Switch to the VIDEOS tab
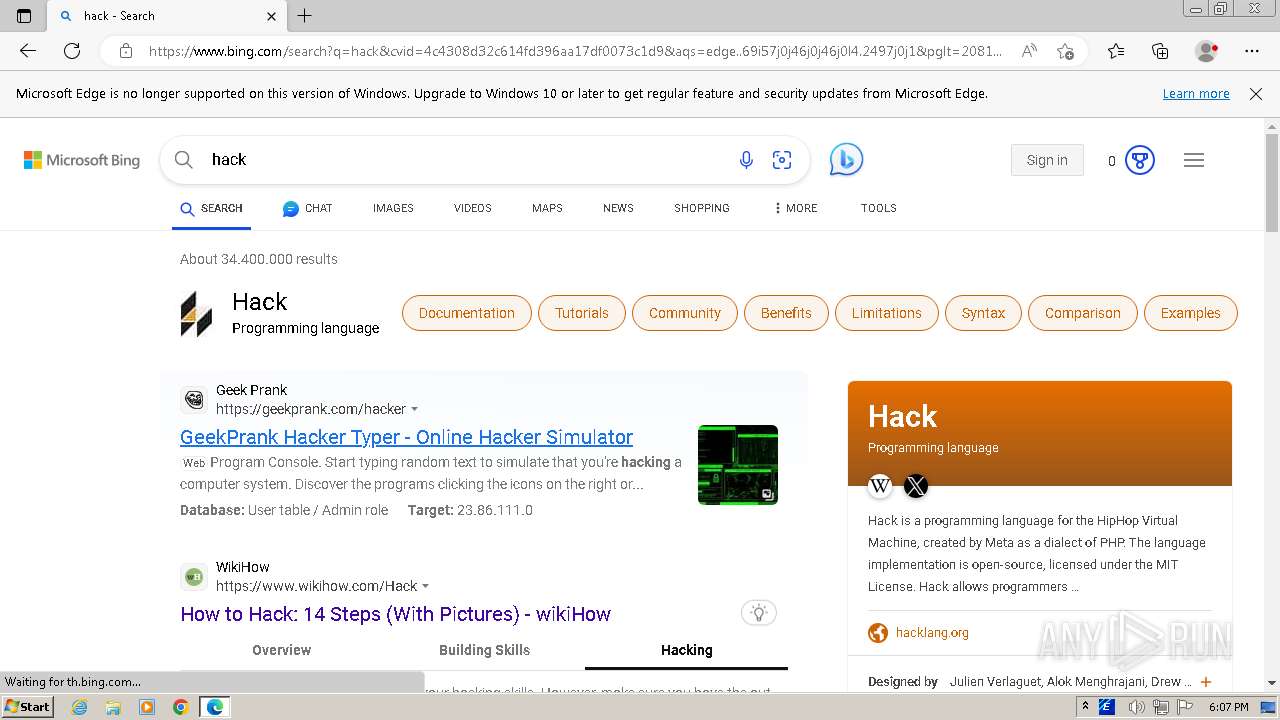Image resolution: width=1280 pixels, height=720 pixels. click(x=473, y=208)
